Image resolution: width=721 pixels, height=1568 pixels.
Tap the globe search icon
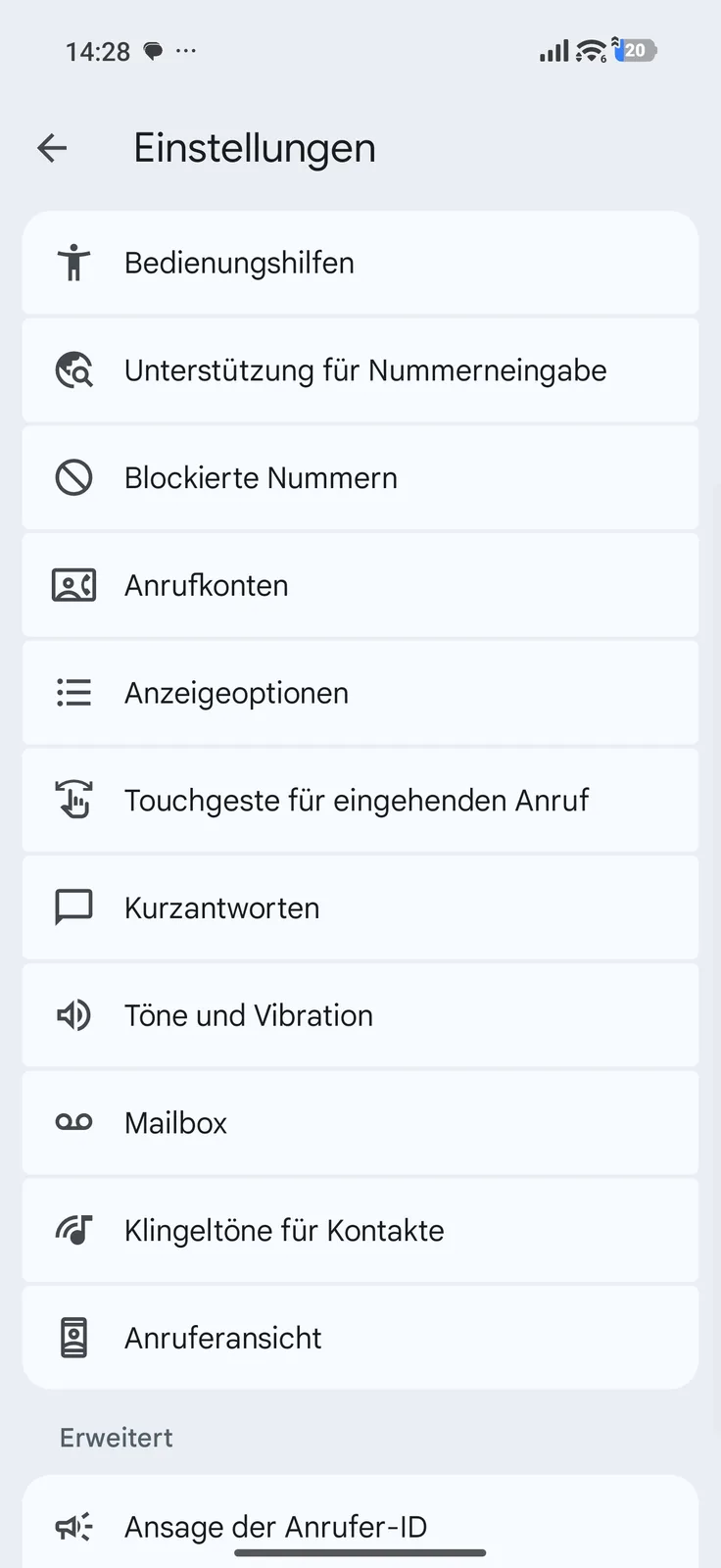(x=73, y=370)
